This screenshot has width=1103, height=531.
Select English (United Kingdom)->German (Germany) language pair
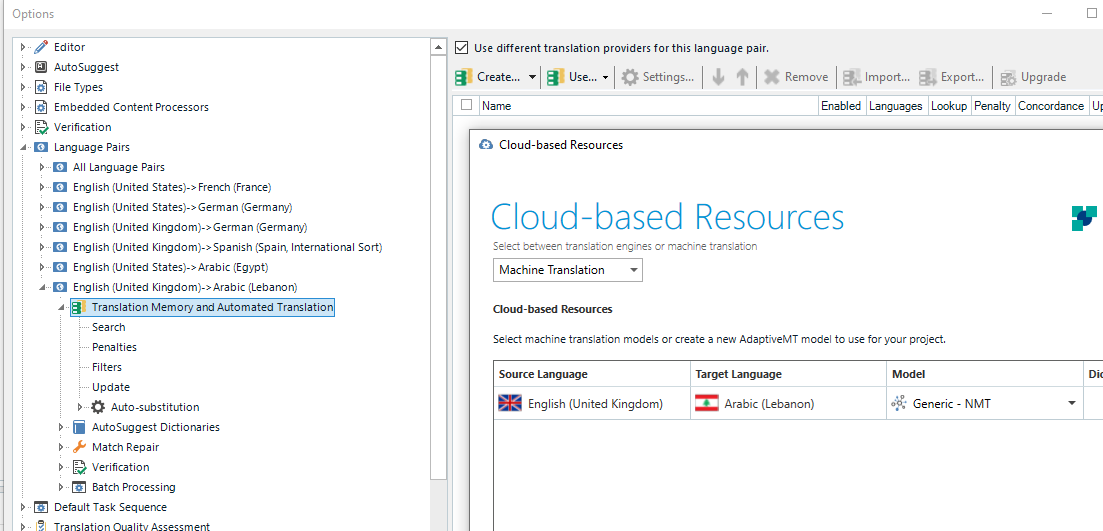coord(190,227)
